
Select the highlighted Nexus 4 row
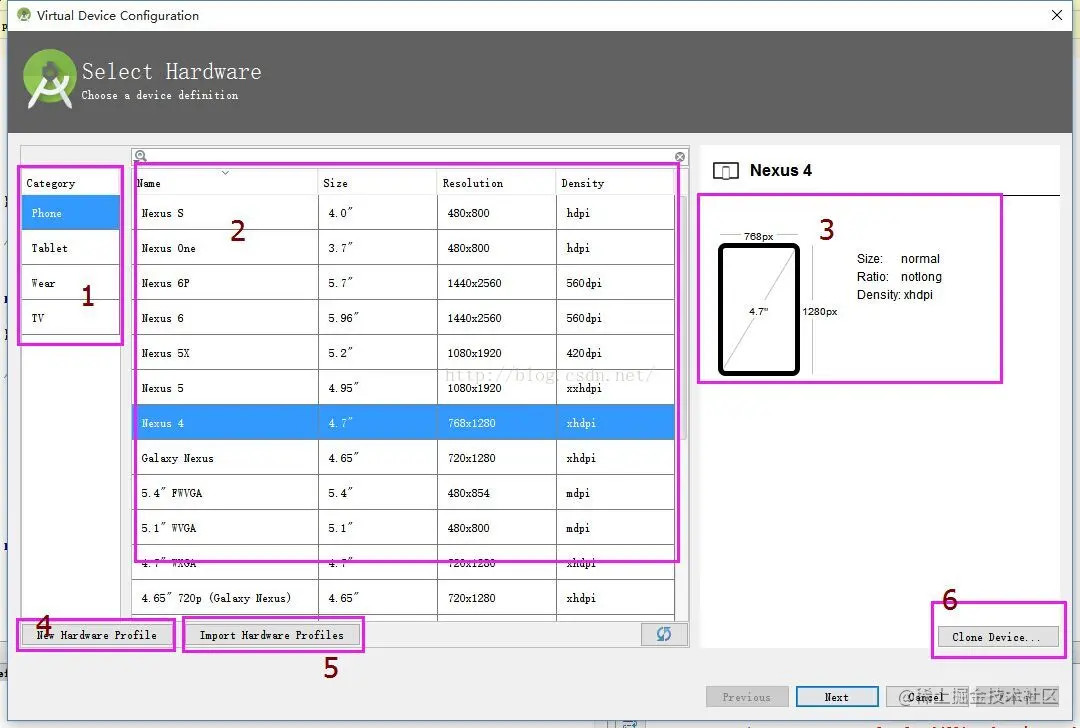pyautogui.click(x=403, y=423)
